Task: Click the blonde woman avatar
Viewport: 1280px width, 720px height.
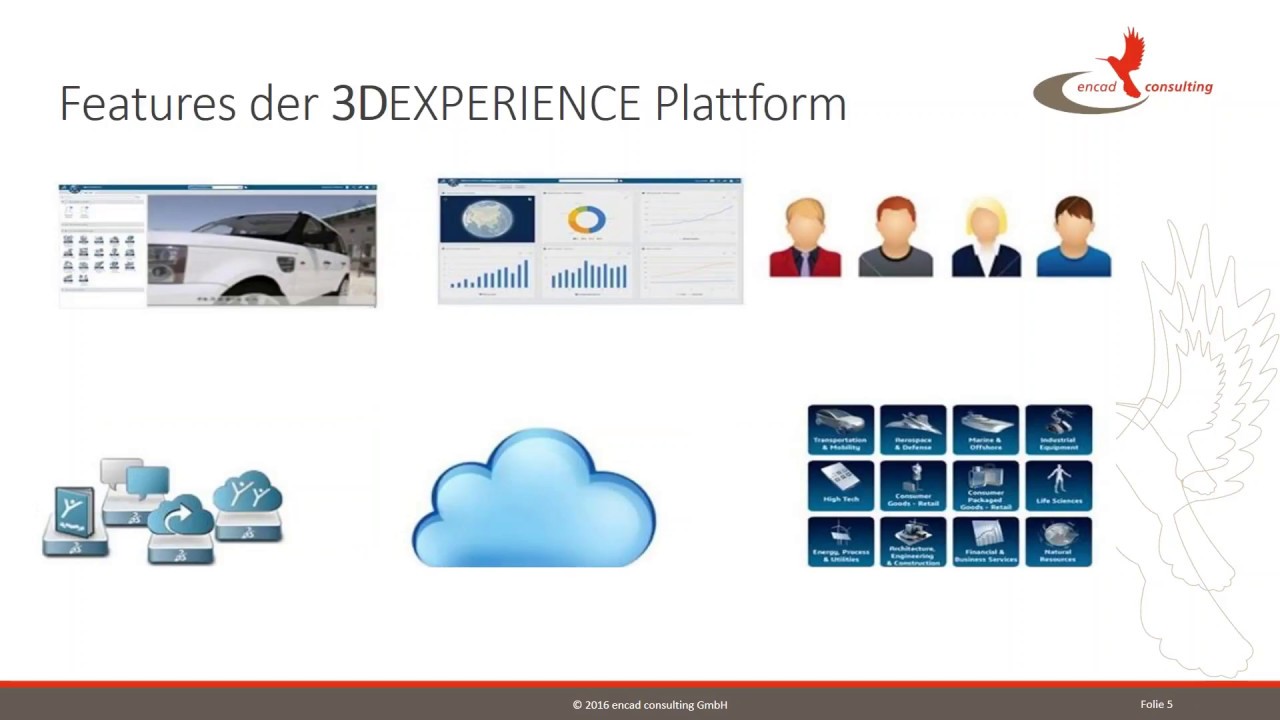Action: pyautogui.click(x=985, y=237)
